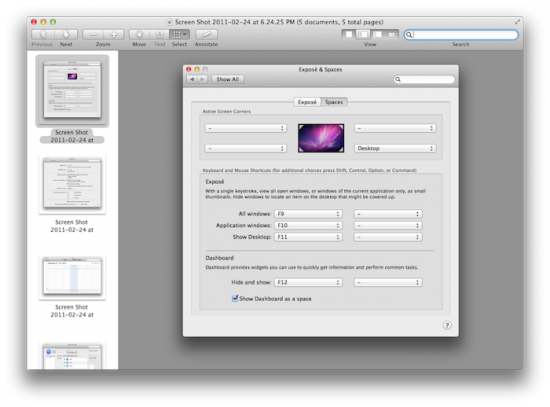Open the Show Desktop mouse shortcut dropdown

388,237
